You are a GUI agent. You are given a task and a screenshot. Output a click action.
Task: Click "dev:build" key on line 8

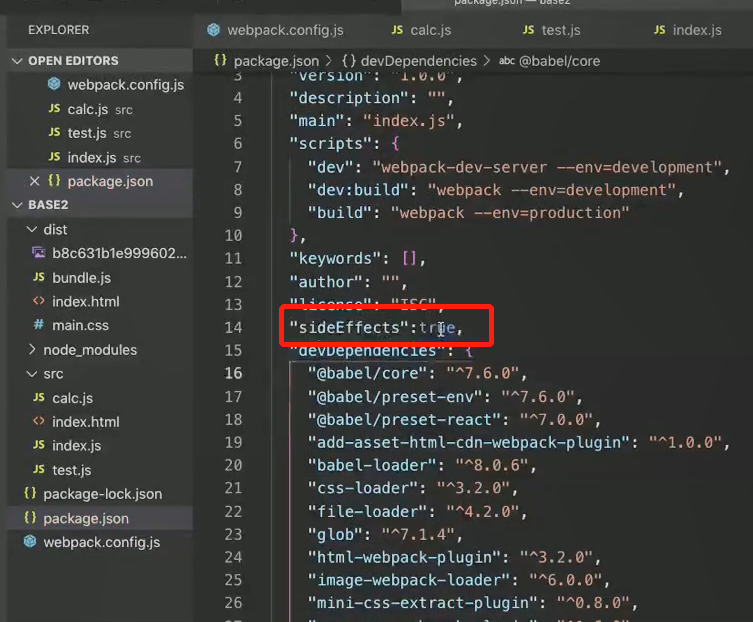[358, 190]
